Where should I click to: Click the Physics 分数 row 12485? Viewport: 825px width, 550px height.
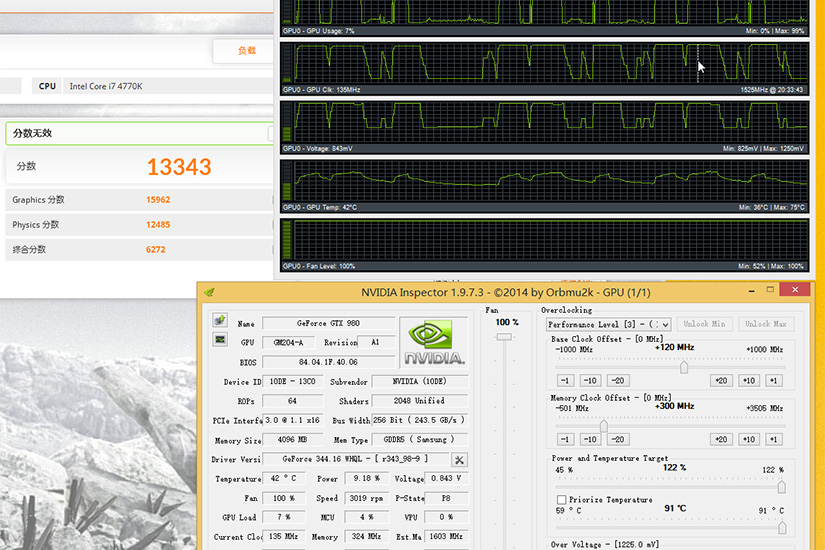click(139, 225)
